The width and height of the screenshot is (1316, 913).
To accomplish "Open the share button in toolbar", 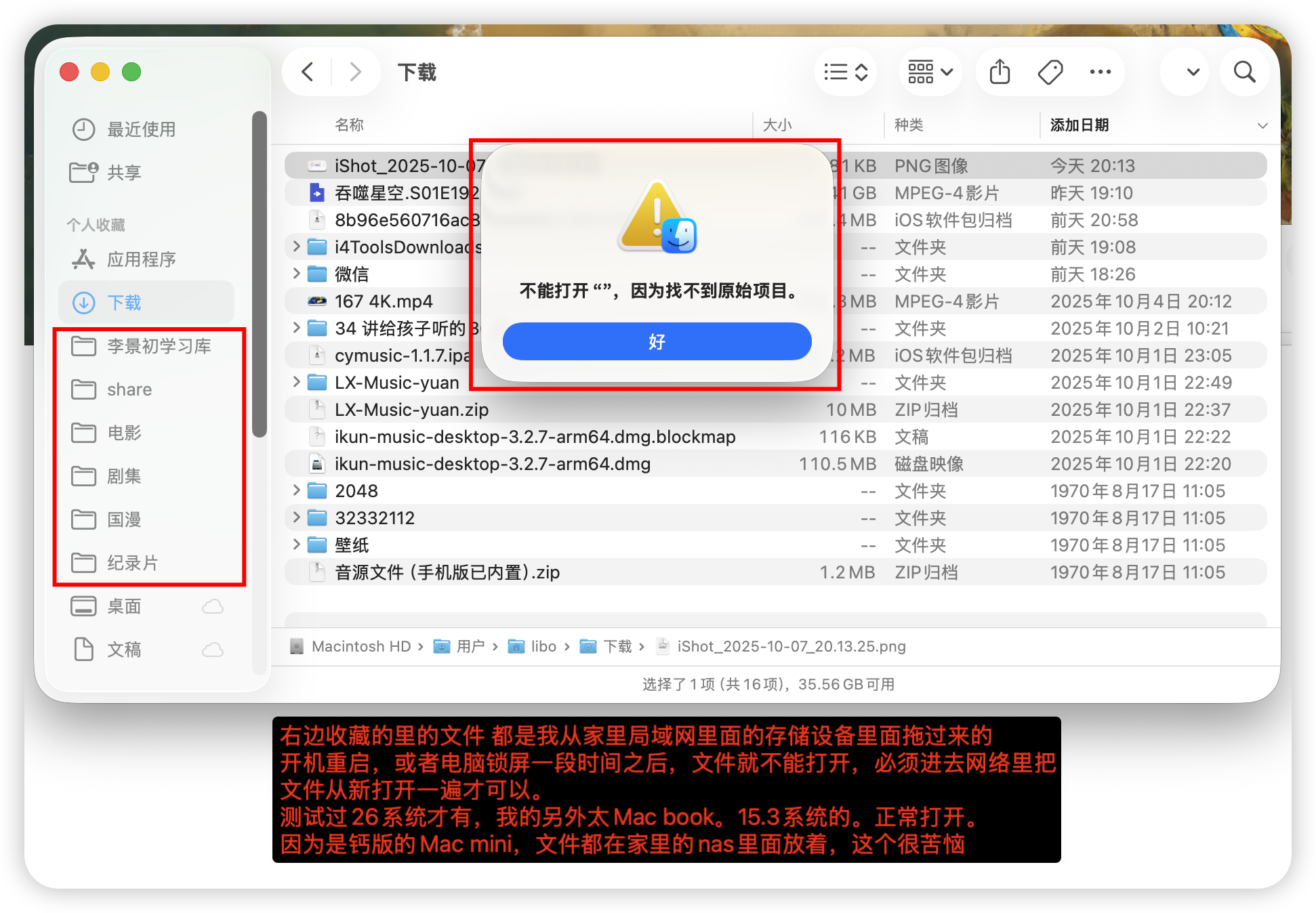I will [x=1000, y=72].
